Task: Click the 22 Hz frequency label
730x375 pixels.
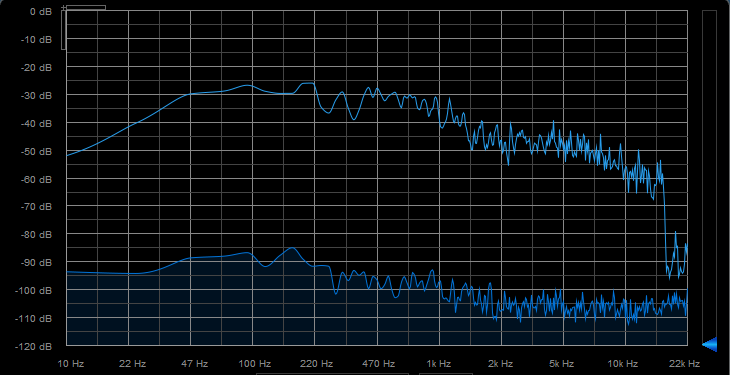Action: tap(133, 363)
